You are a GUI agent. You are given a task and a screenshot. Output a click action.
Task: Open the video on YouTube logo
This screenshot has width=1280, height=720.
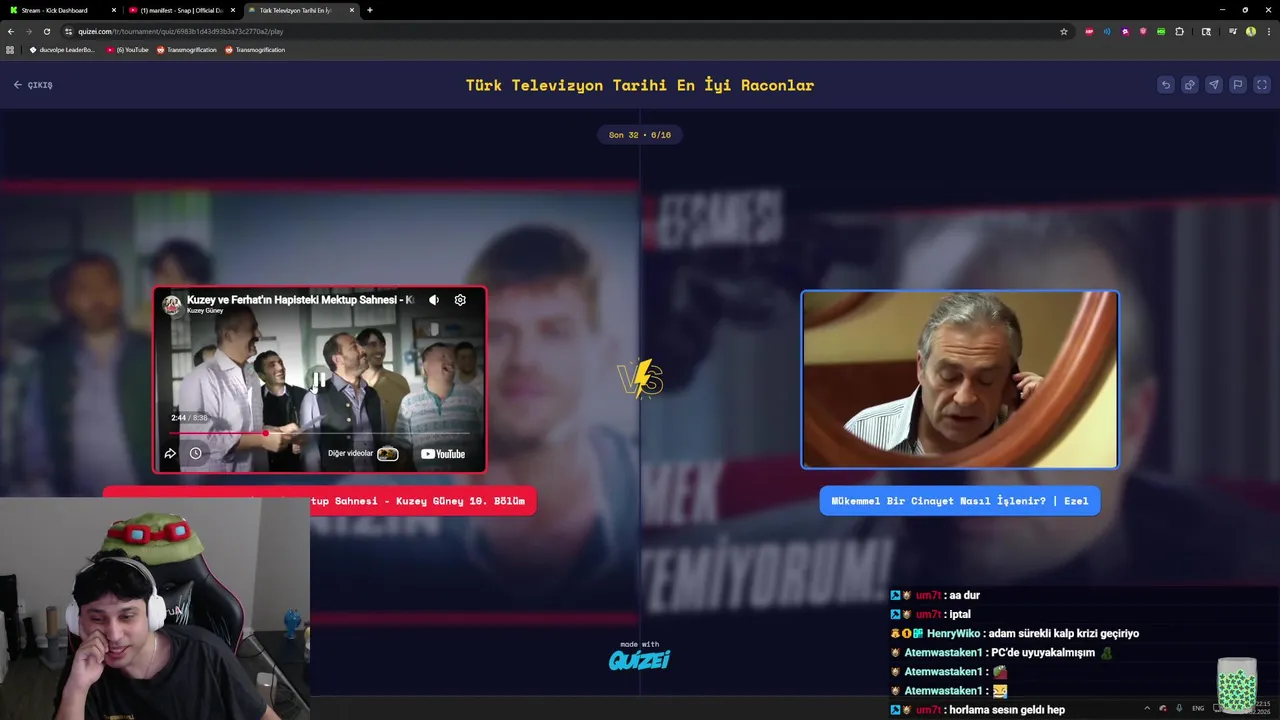pos(443,454)
